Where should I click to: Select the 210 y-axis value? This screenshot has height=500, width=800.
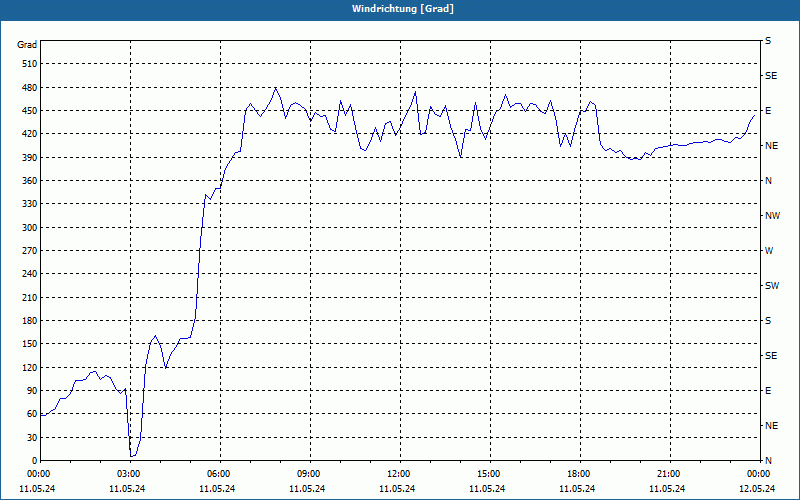click(x=30, y=297)
